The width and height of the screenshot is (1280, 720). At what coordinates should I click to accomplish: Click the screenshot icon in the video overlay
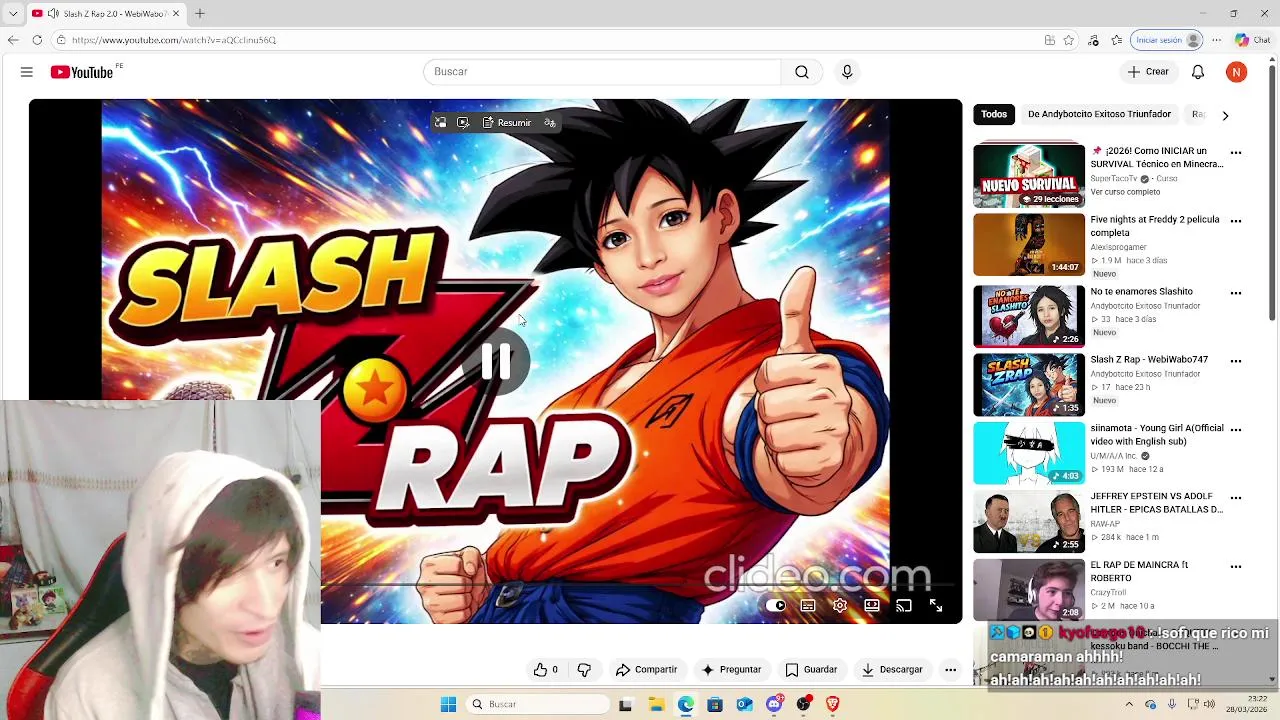point(463,123)
